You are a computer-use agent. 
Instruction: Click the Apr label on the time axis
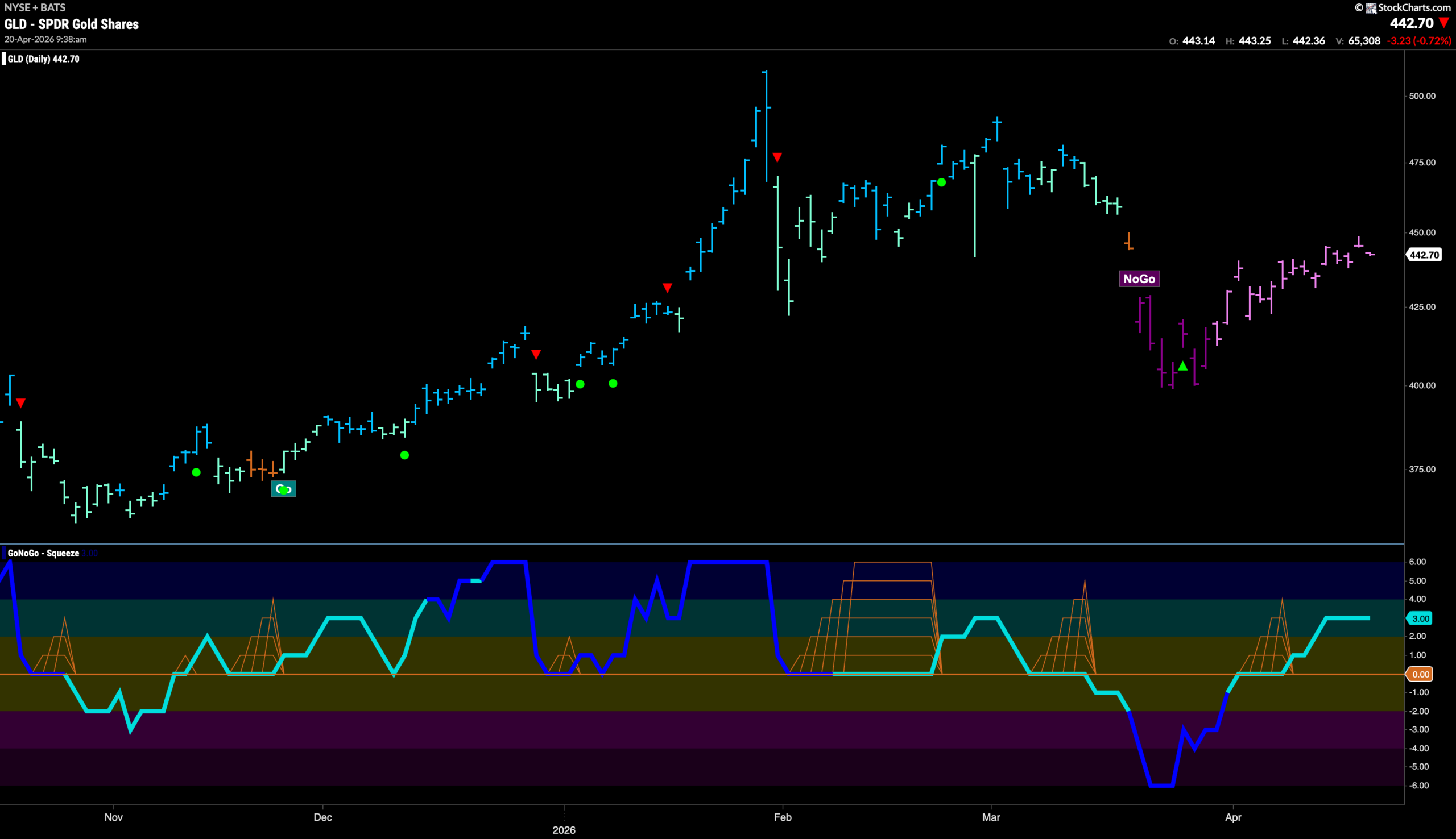pyautogui.click(x=1233, y=817)
